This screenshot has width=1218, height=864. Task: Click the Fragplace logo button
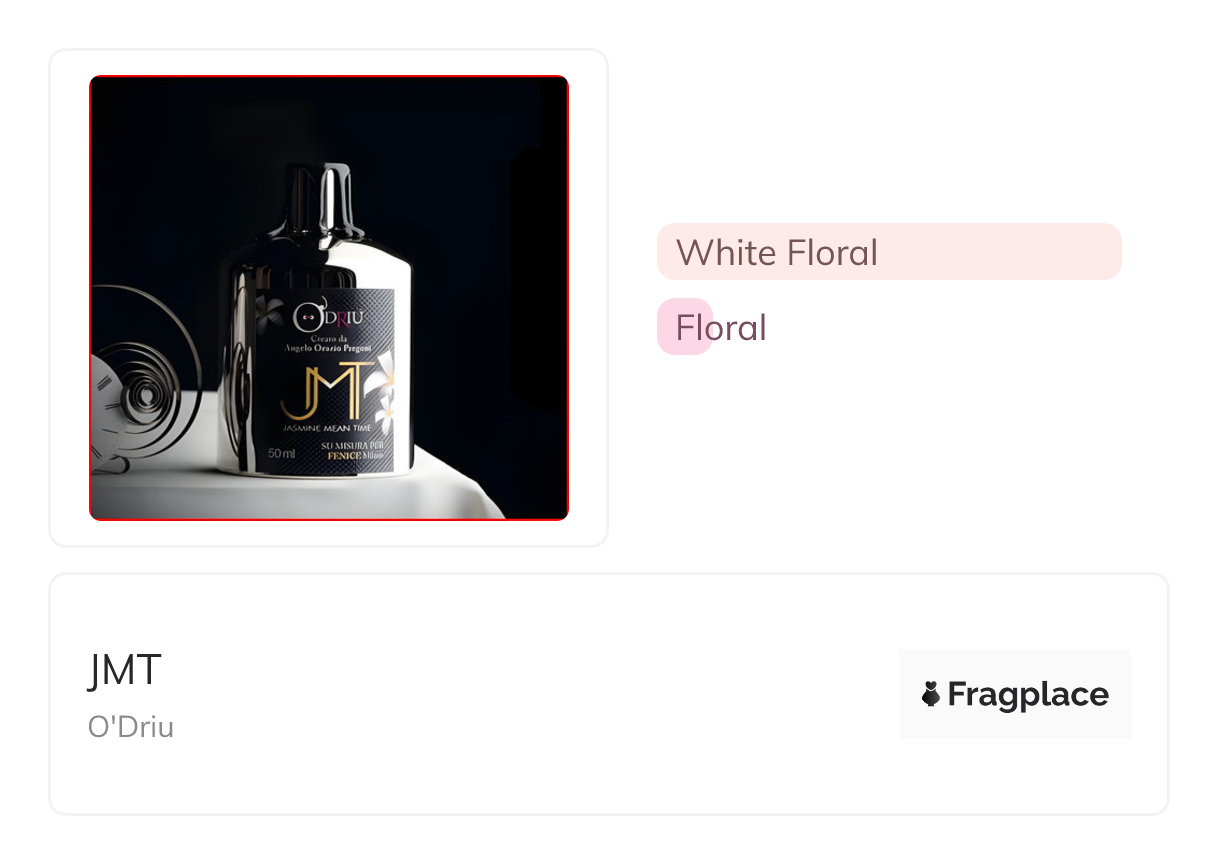tap(1015, 694)
